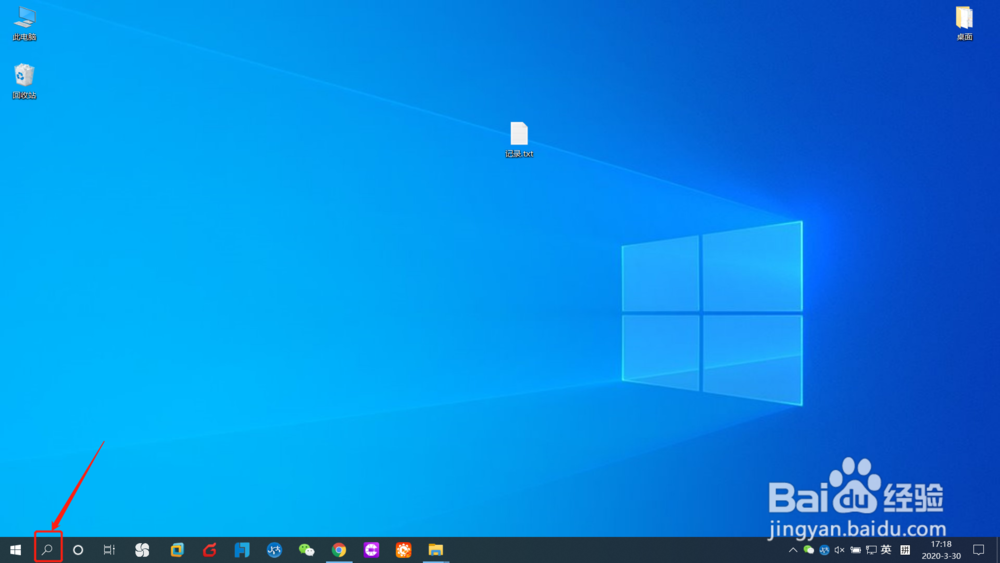The height and width of the screenshot is (563, 1000).
Task: Open the red swirl taskbar app
Action: click(209, 550)
